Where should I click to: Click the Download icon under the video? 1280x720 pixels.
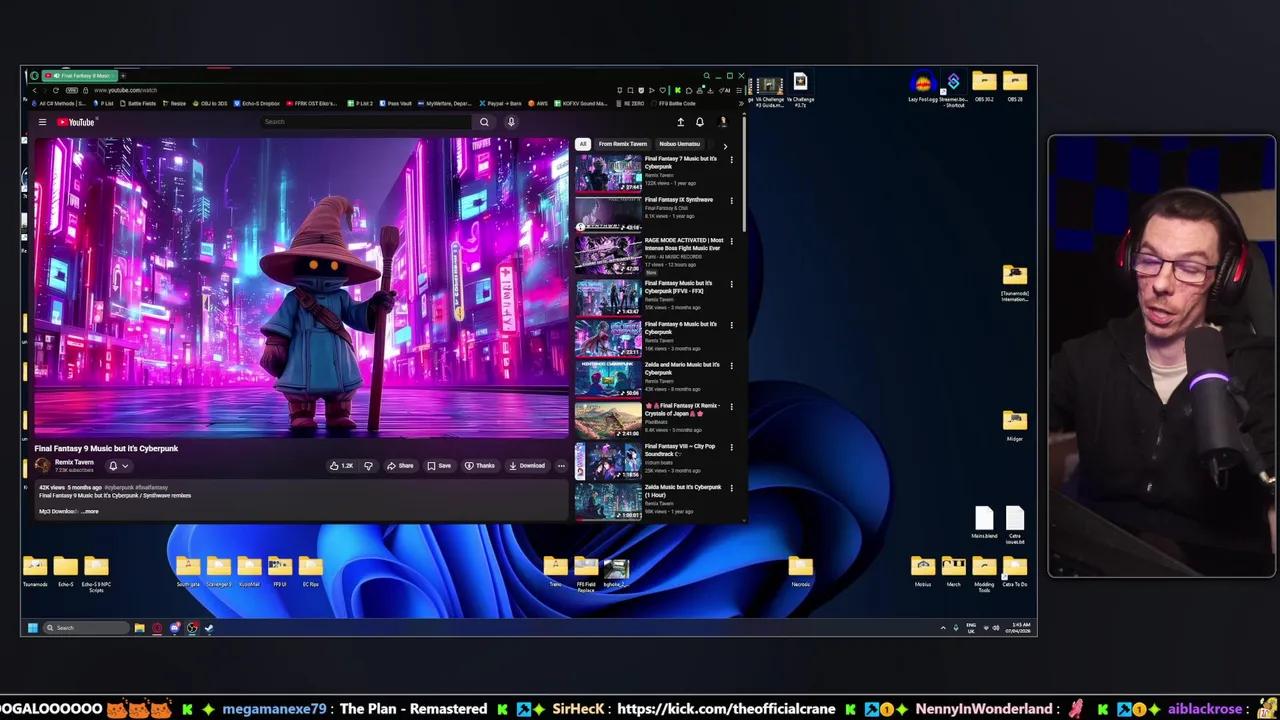[529, 465]
